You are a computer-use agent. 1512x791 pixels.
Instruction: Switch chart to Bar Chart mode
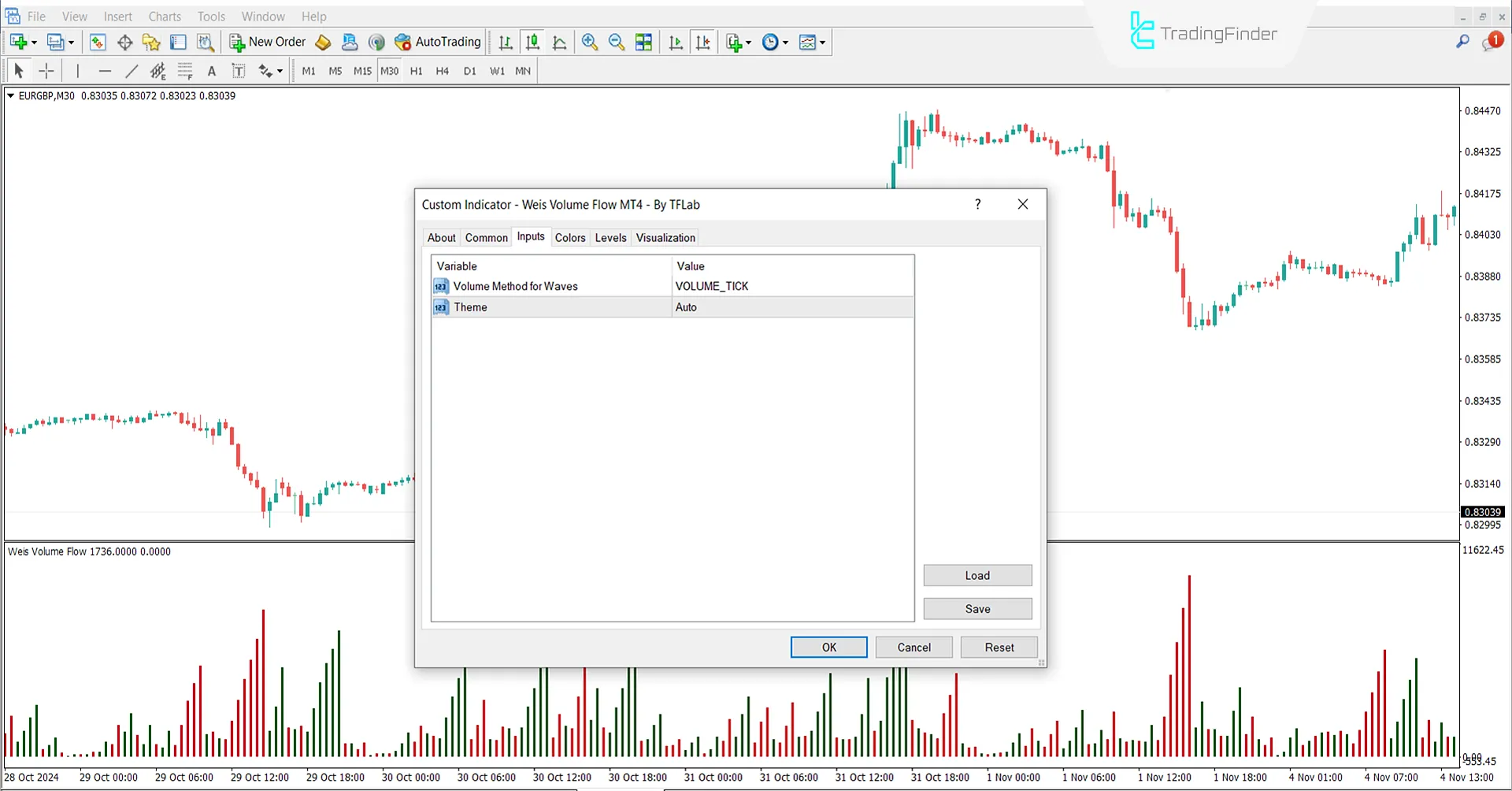pos(506,42)
